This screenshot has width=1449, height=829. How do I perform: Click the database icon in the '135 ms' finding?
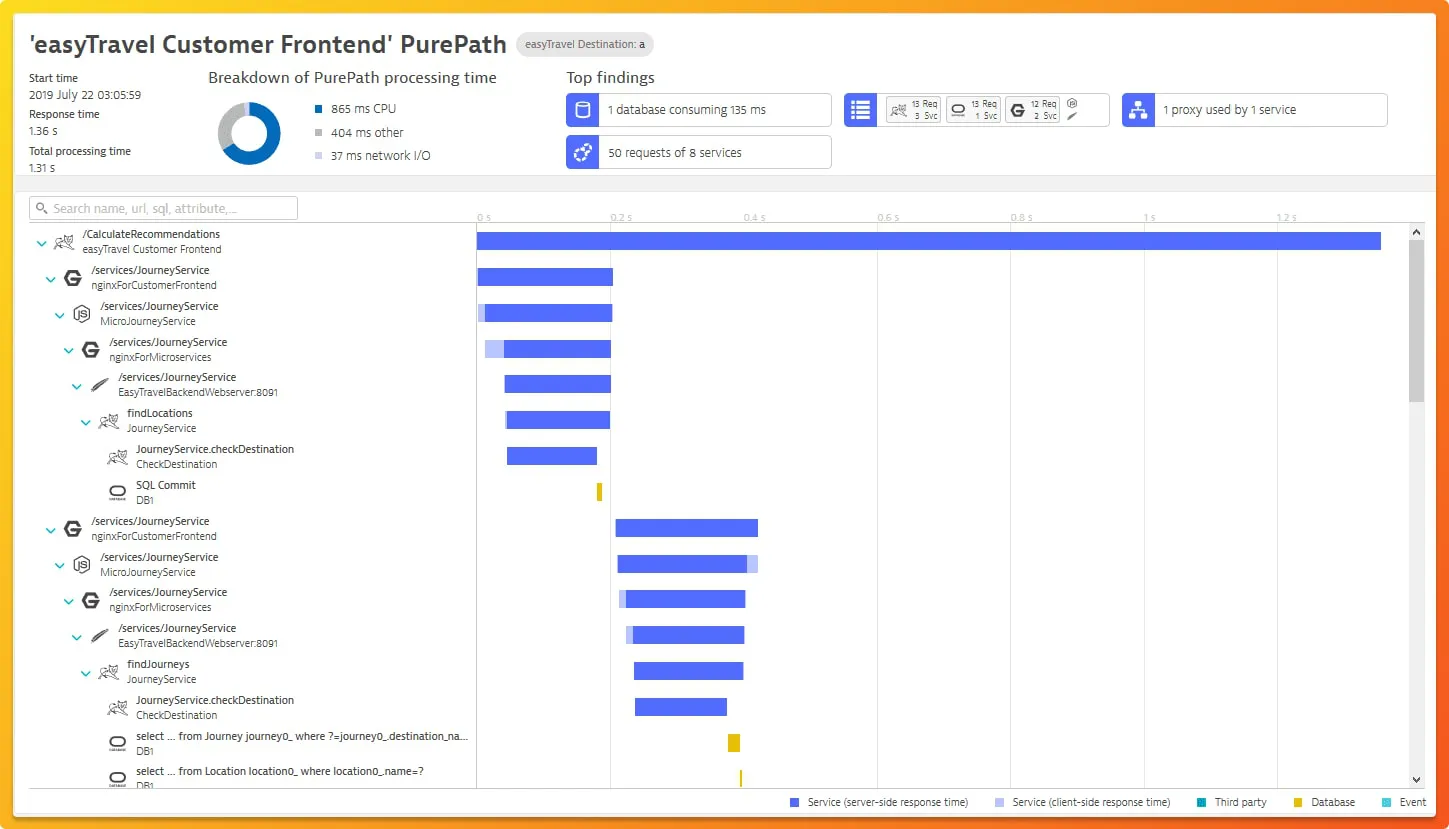pos(583,110)
